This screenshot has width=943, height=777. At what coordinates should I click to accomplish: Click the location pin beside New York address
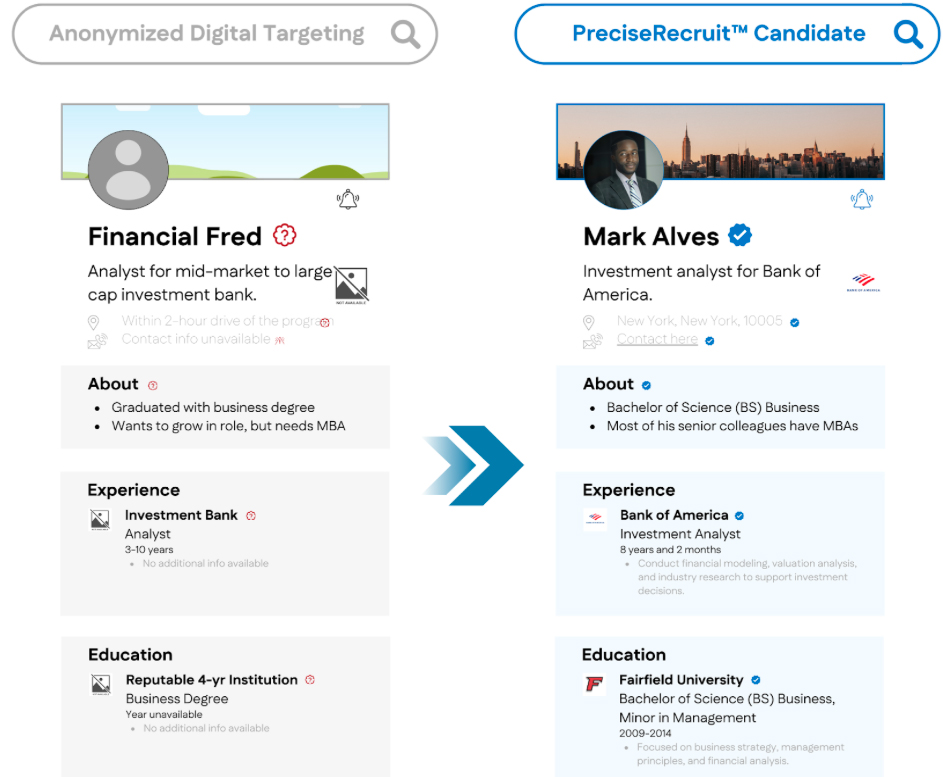pyautogui.click(x=589, y=322)
